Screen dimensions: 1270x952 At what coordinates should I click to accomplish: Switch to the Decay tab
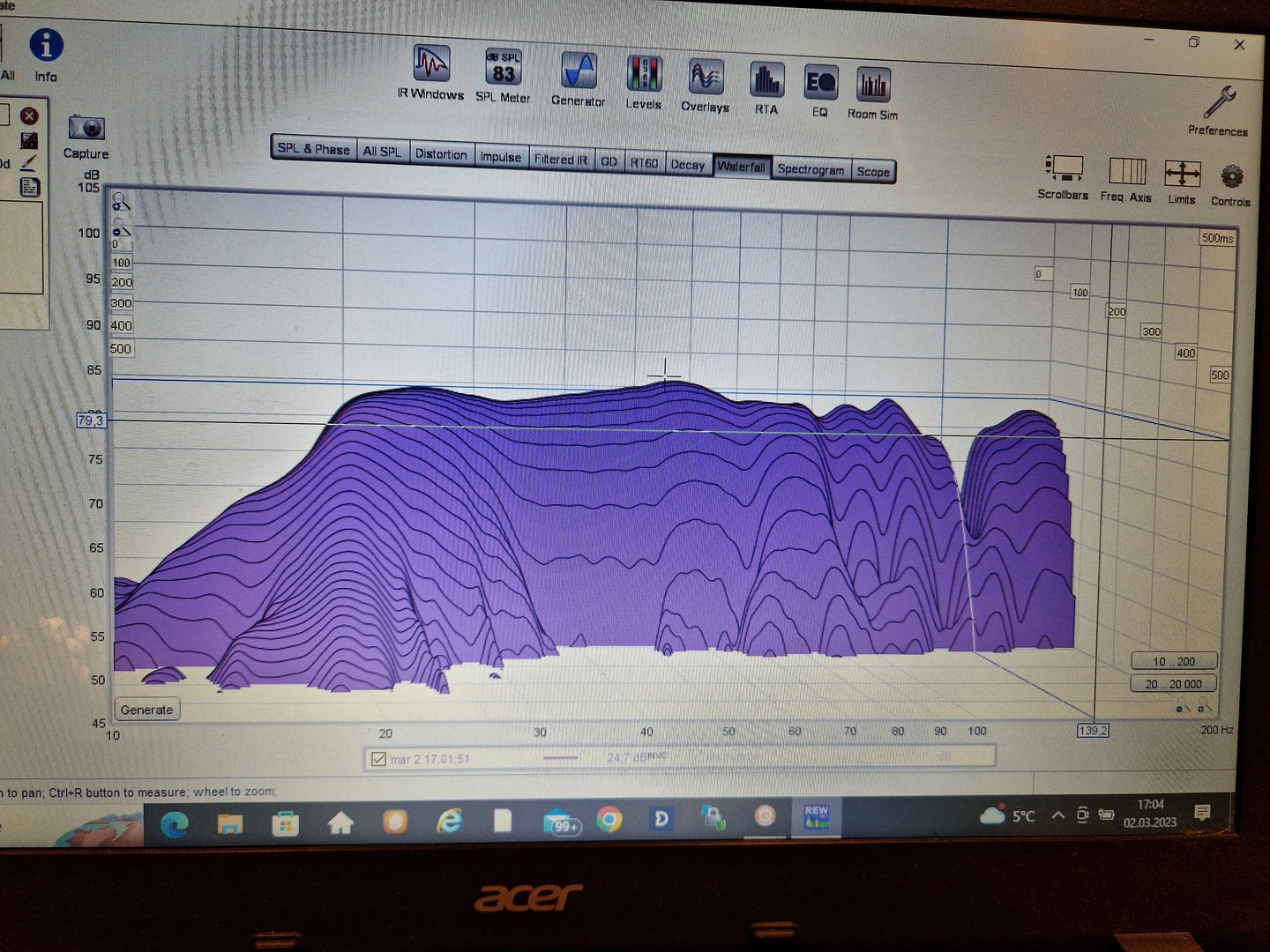point(688,165)
